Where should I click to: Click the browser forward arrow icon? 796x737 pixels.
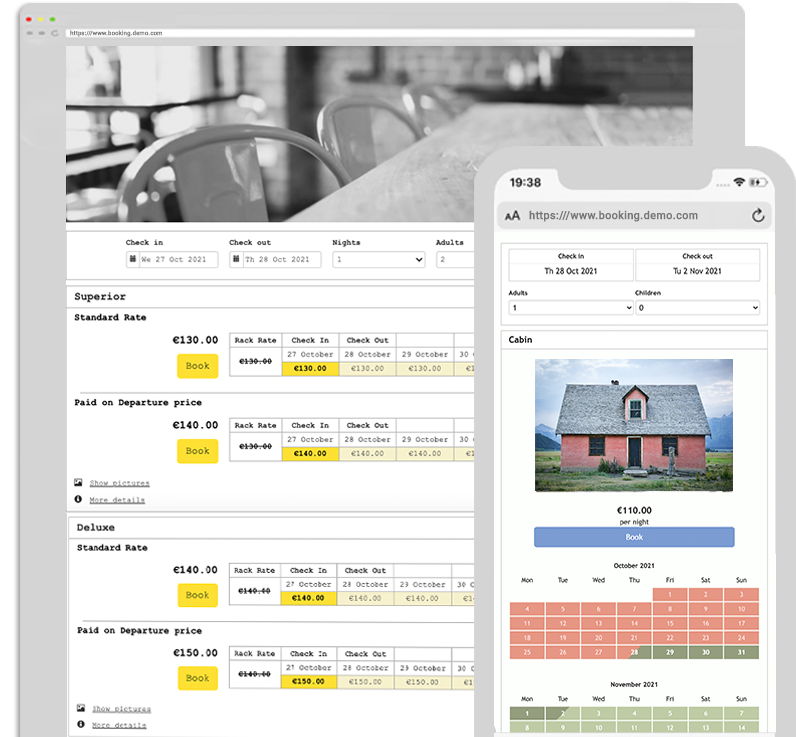point(42,33)
